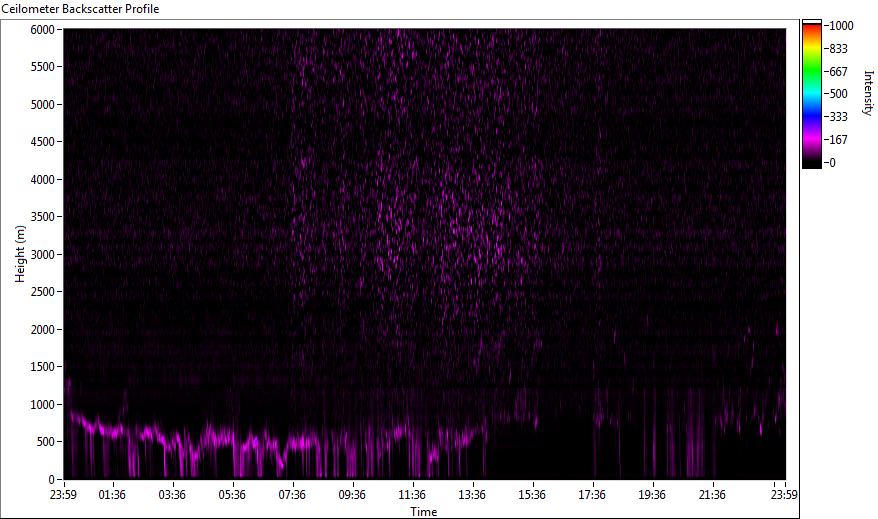The height and width of the screenshot is (519, 878).
Task: Click the Intensity color scale label
Action: point(867,95)
